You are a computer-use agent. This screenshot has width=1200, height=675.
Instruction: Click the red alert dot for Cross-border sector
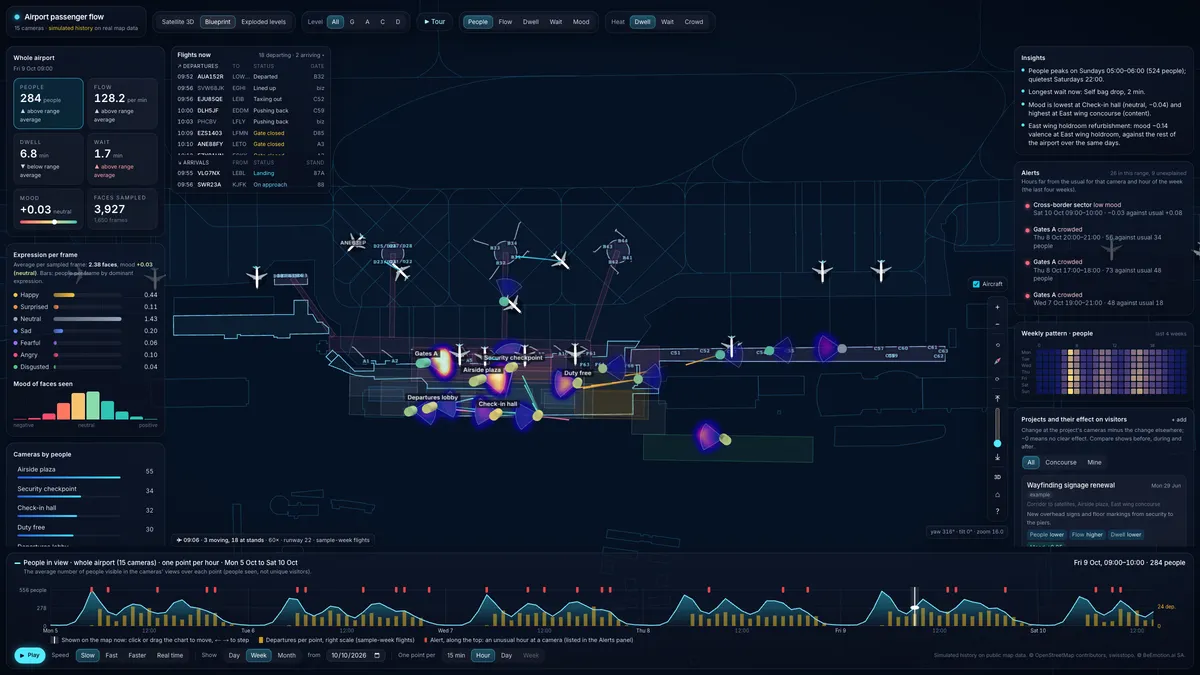1027,206
